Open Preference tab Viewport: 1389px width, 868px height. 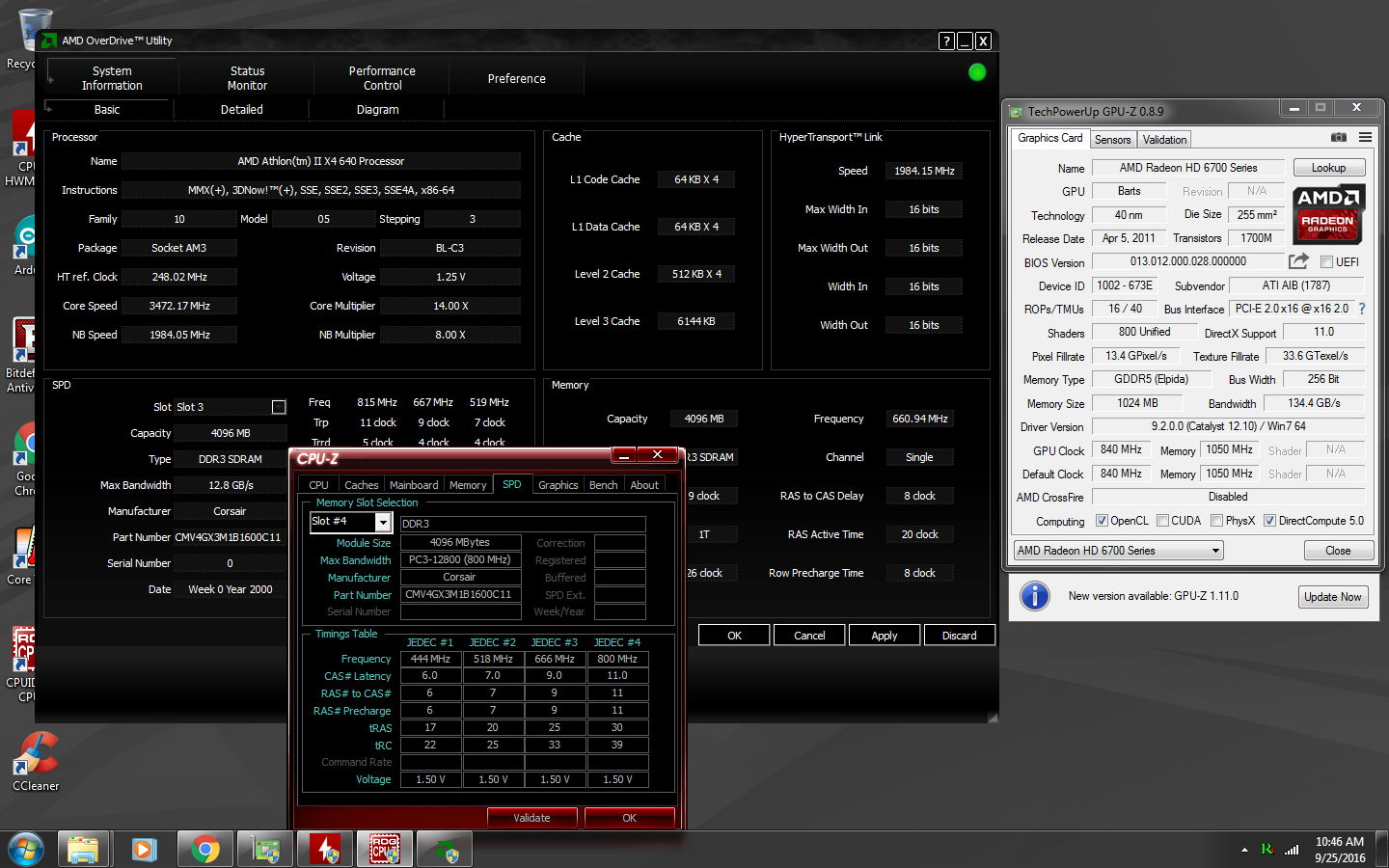[x=516, y=78]
